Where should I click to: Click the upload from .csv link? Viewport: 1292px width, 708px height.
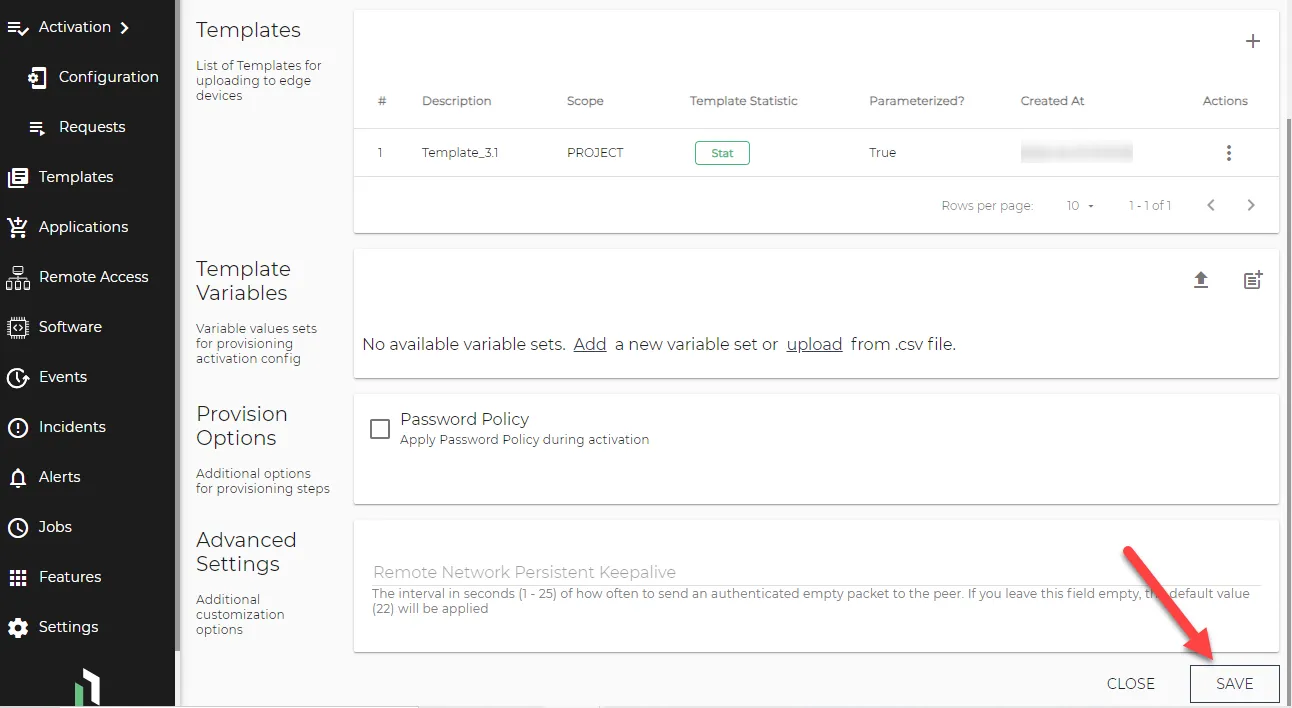pyautogui.click(x=814, y=344)
